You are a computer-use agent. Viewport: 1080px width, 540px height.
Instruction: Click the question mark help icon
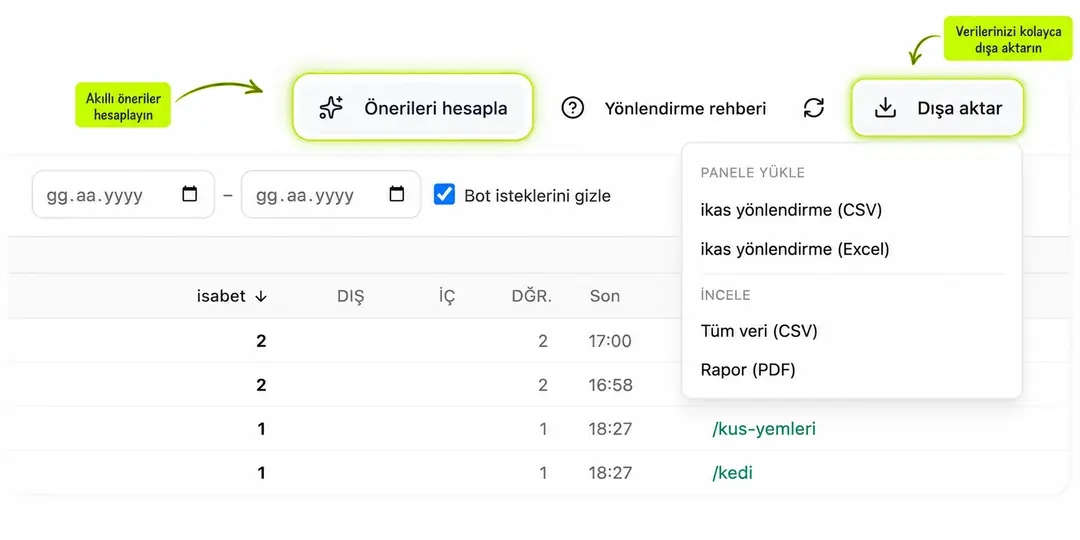tap(572, 108)
